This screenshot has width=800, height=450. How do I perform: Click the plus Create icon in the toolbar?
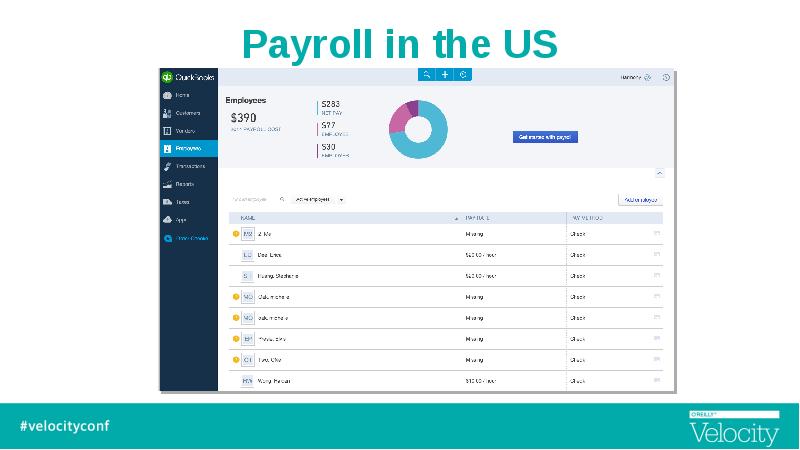coord(445,75)
